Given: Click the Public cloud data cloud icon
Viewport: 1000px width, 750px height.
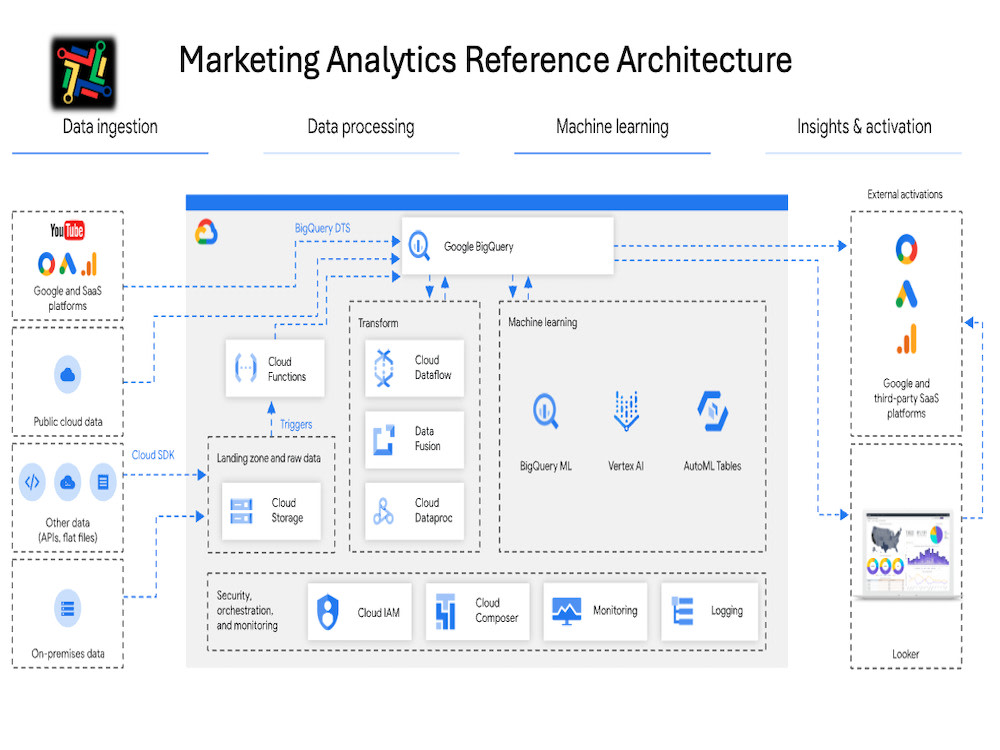Looking at the screenshot, I should (x=68, y=375).
